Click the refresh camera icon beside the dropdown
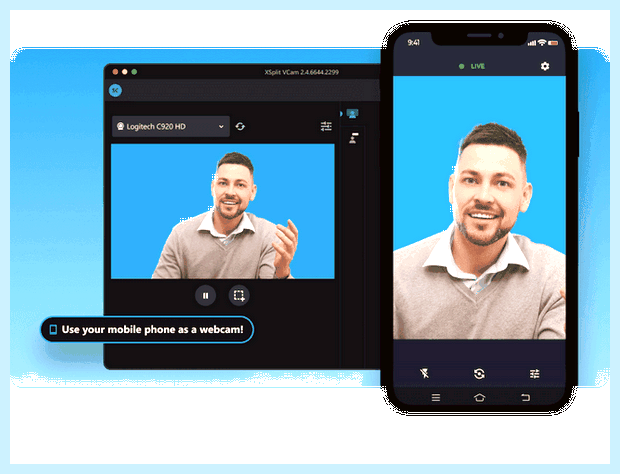The image size is (620, 474). tap(240, 127)
